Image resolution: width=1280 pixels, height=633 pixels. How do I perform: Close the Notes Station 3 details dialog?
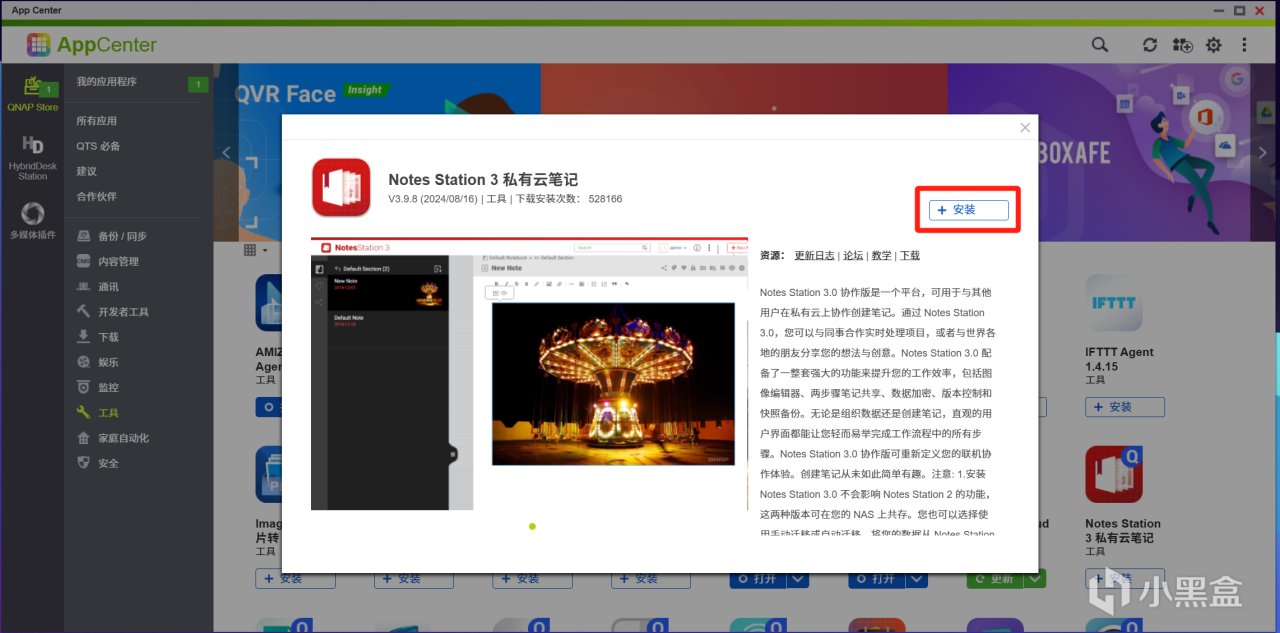pos(1025,128)
